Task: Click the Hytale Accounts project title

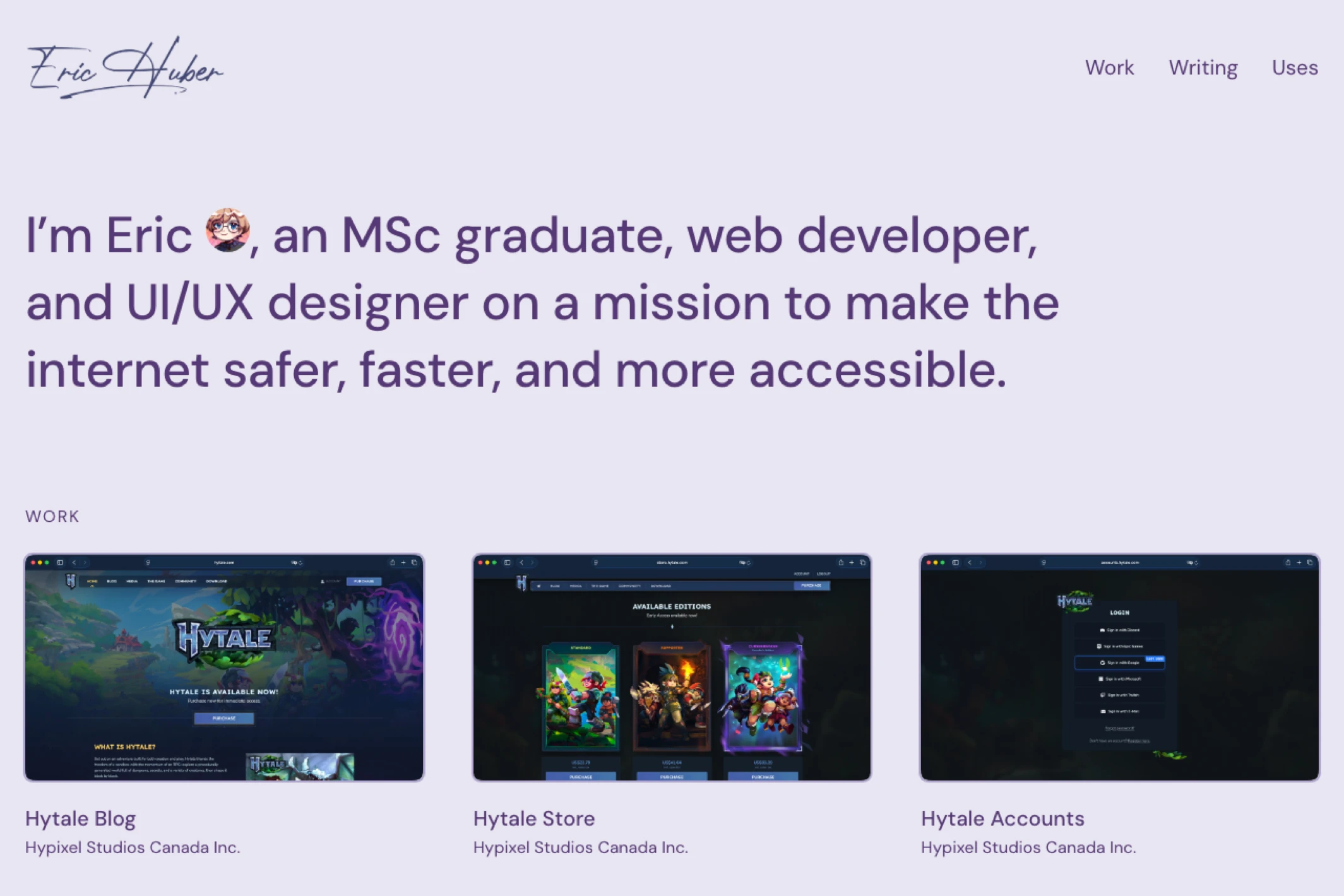Action: point(1002,818)
